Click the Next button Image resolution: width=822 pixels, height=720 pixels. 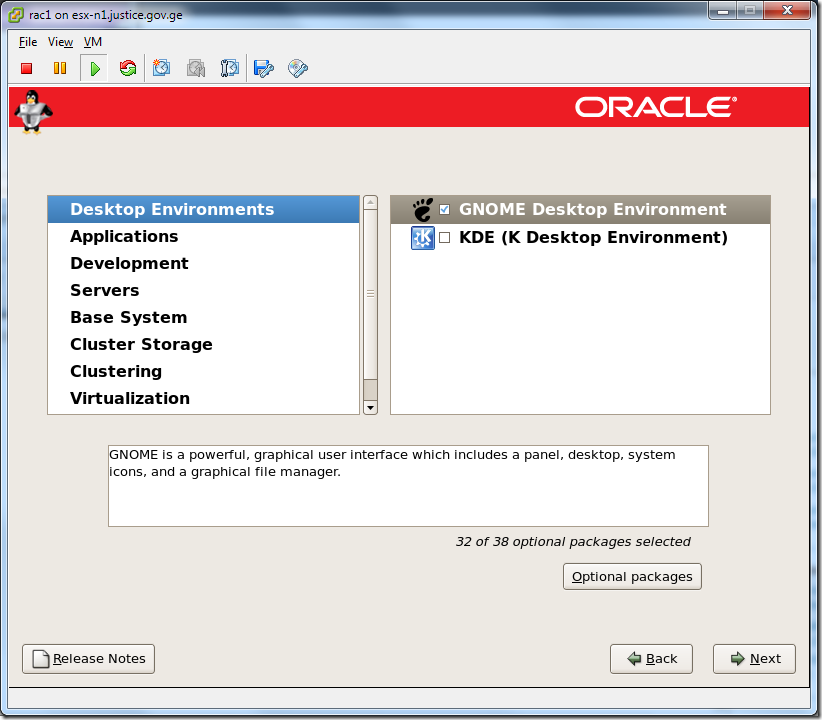(753, 658)
